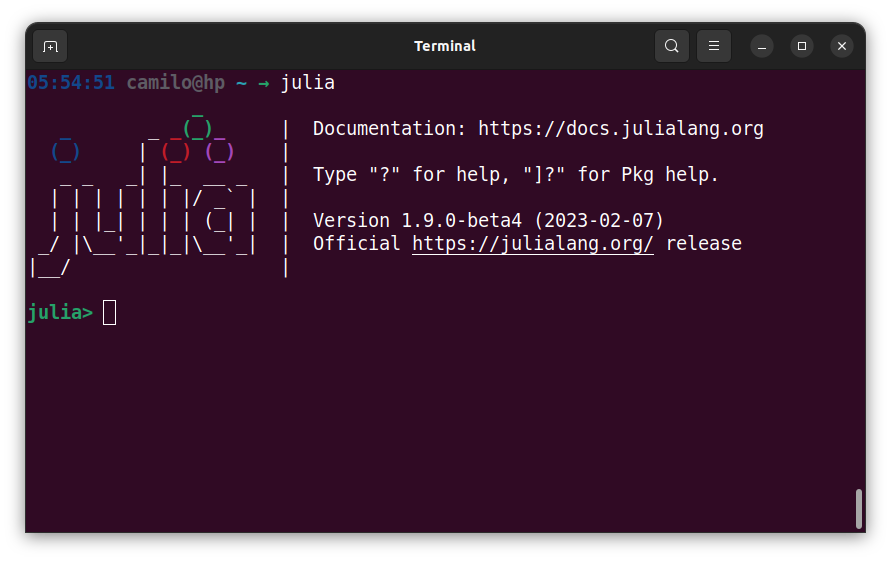Click the red circle in Julia logo

pos(175,152)
